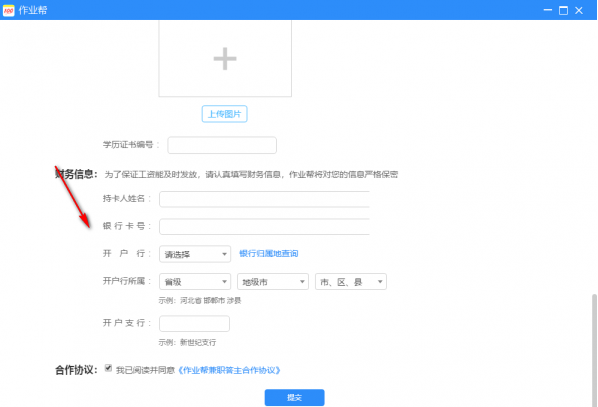Expand the 市、区、县 district dropdown

(351, 282)
